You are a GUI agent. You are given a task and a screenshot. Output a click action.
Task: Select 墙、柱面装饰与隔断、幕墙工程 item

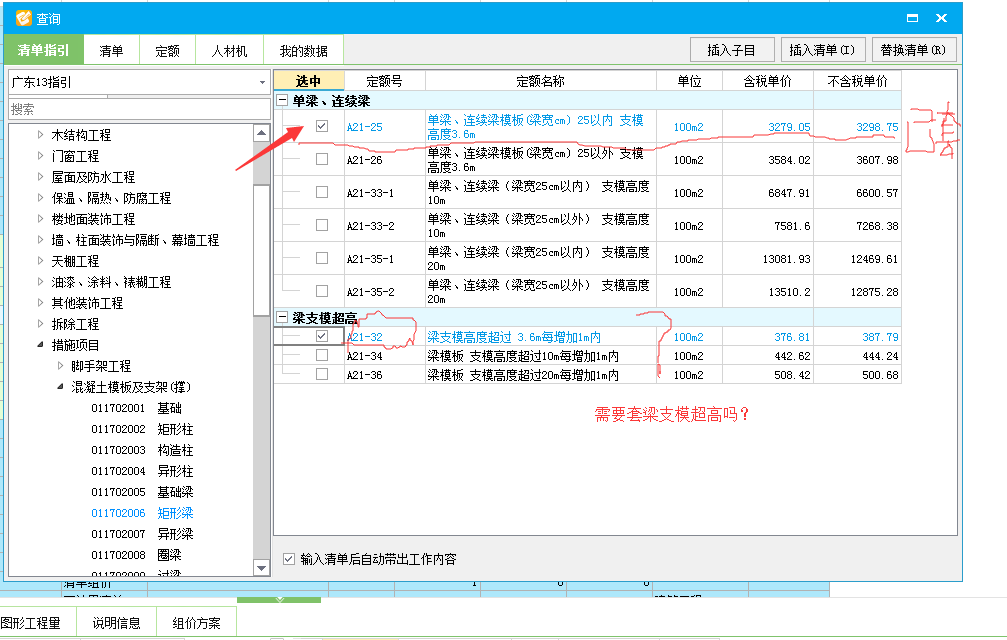coord(136,240)
